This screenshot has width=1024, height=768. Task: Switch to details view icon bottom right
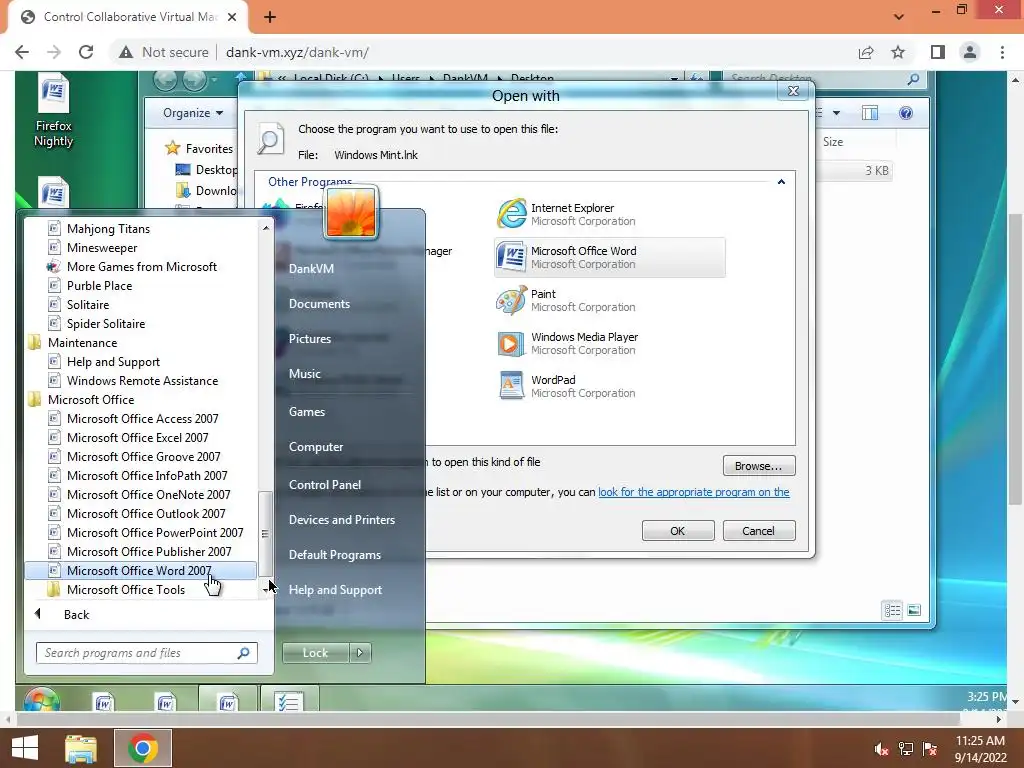pyautogui.click(x=892, y=611)
